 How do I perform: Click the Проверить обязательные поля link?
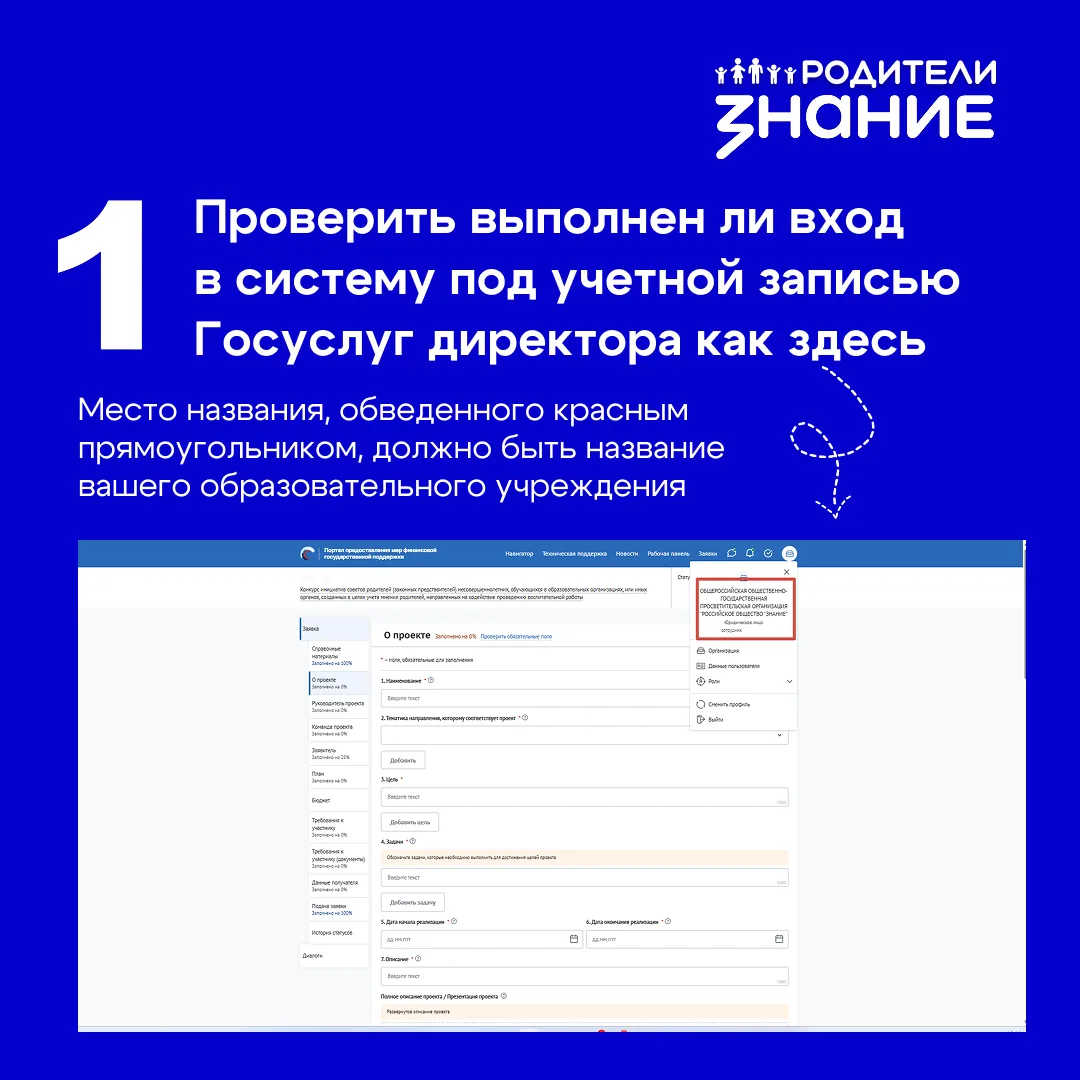coord(516,636)
